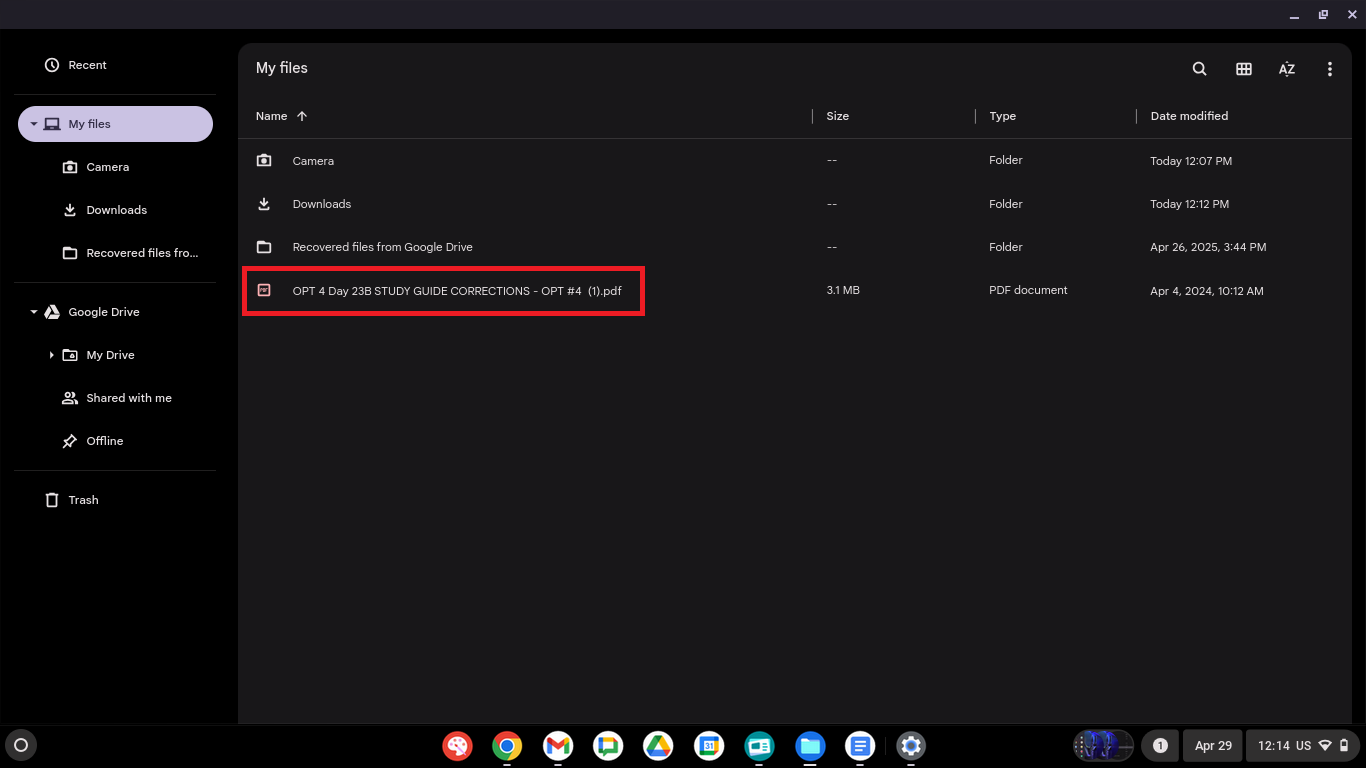Open the three-dot more options menu
Image resolution: width=1366 pixels, height=768 pixels.
coord(1329,69)
